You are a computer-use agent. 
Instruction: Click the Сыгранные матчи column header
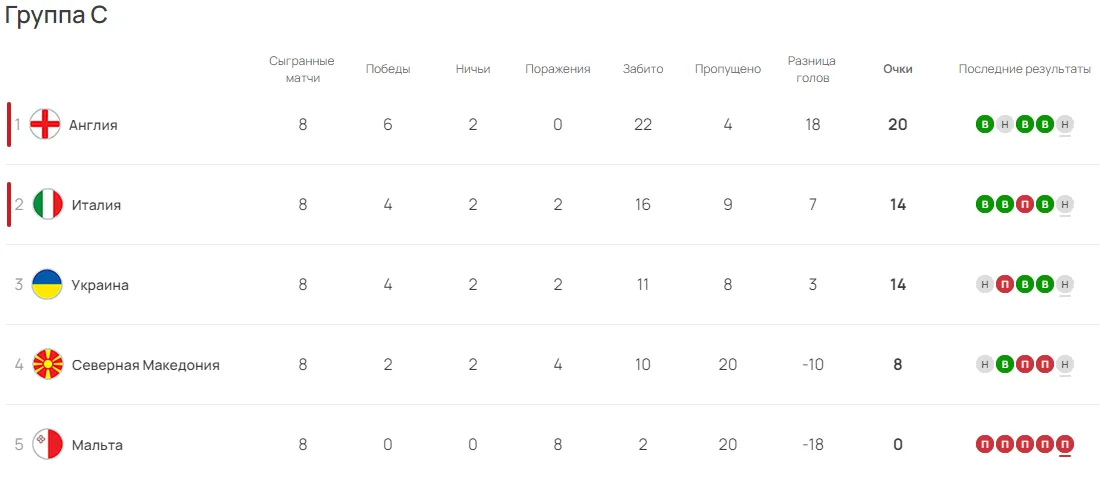click(x=302, y=69)
